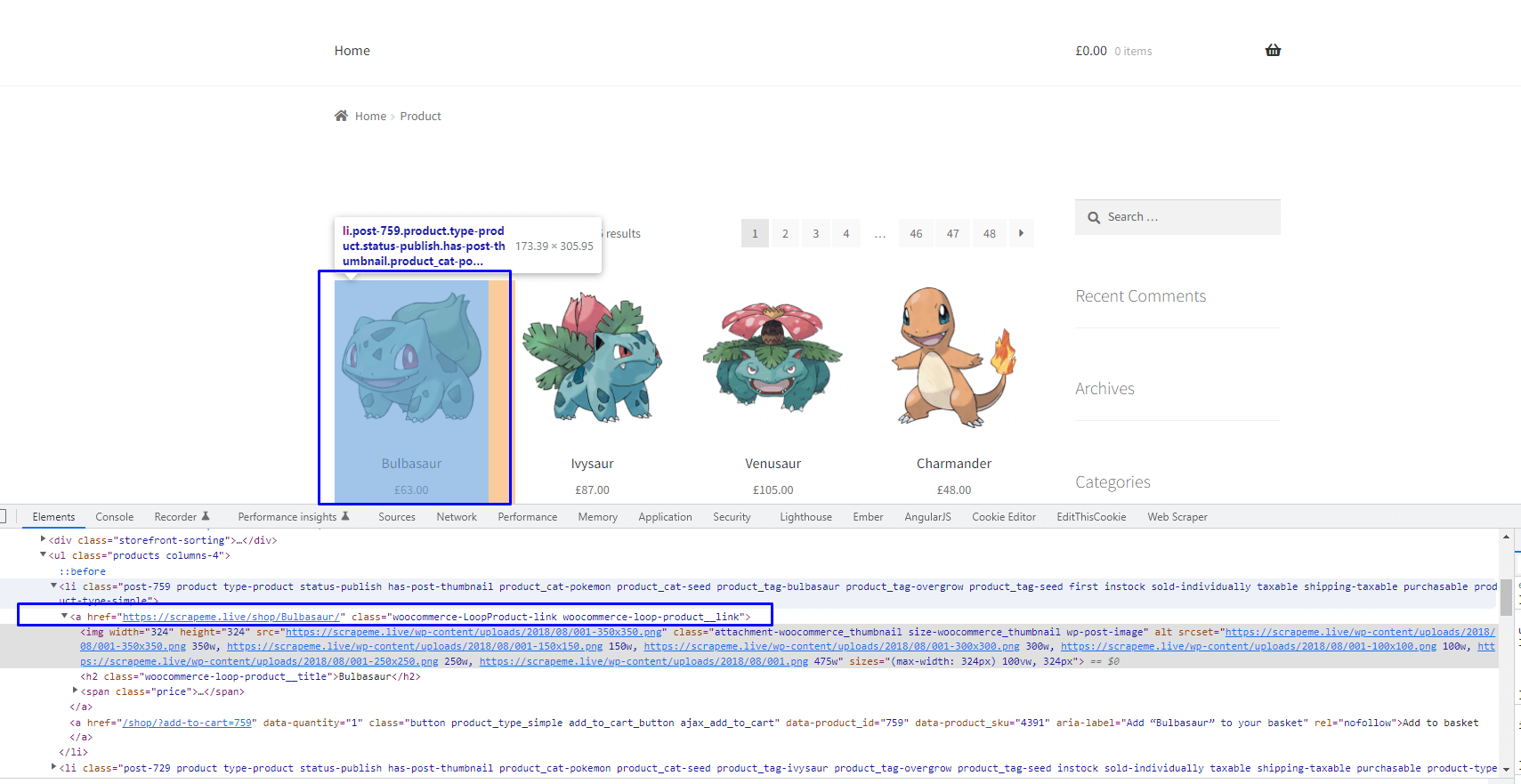Click the breadcrumb home icon
Viewport: 1521px width, 784px height.
coord(341,116)
